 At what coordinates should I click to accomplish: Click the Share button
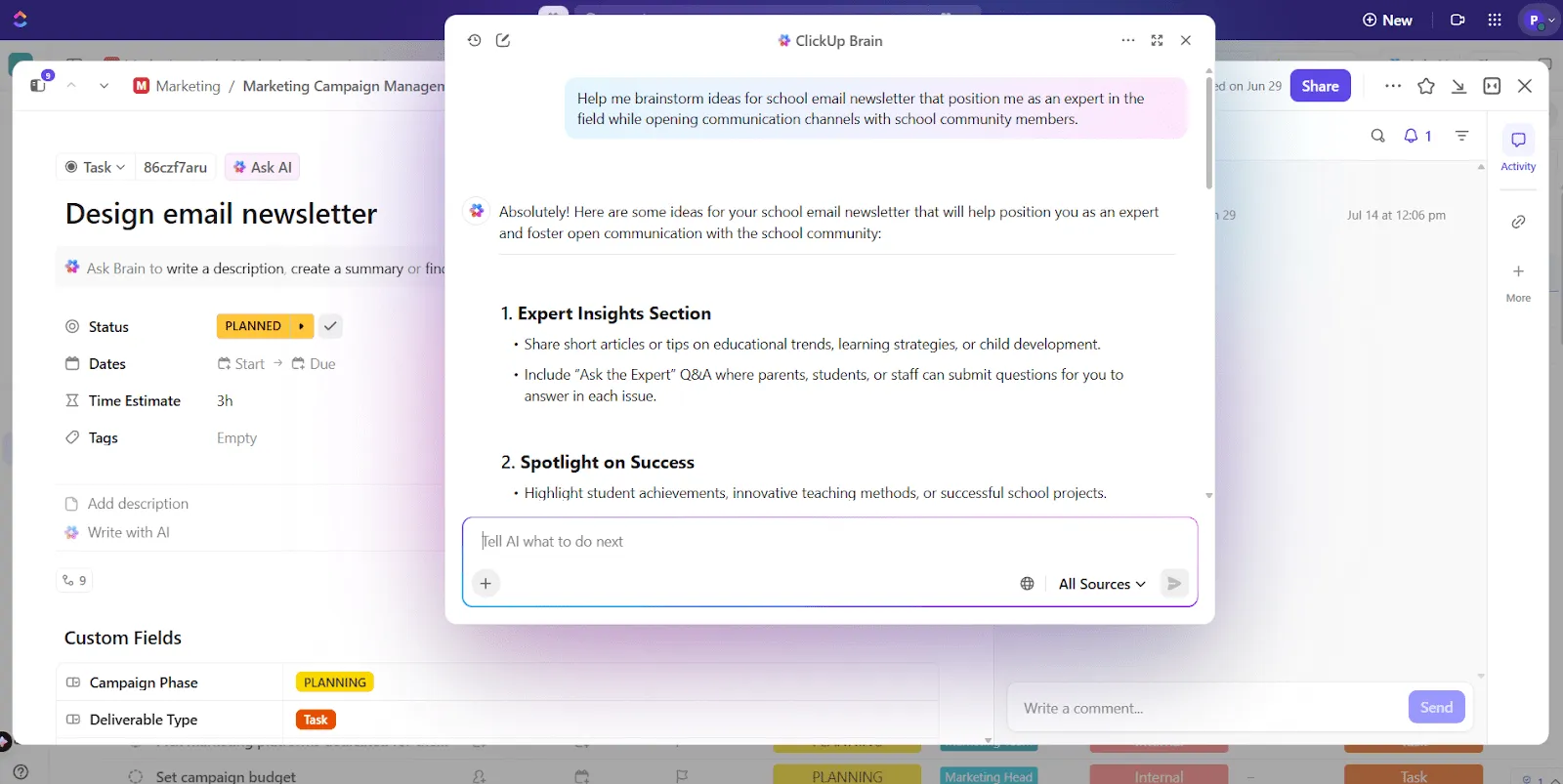coord(1320,86)
